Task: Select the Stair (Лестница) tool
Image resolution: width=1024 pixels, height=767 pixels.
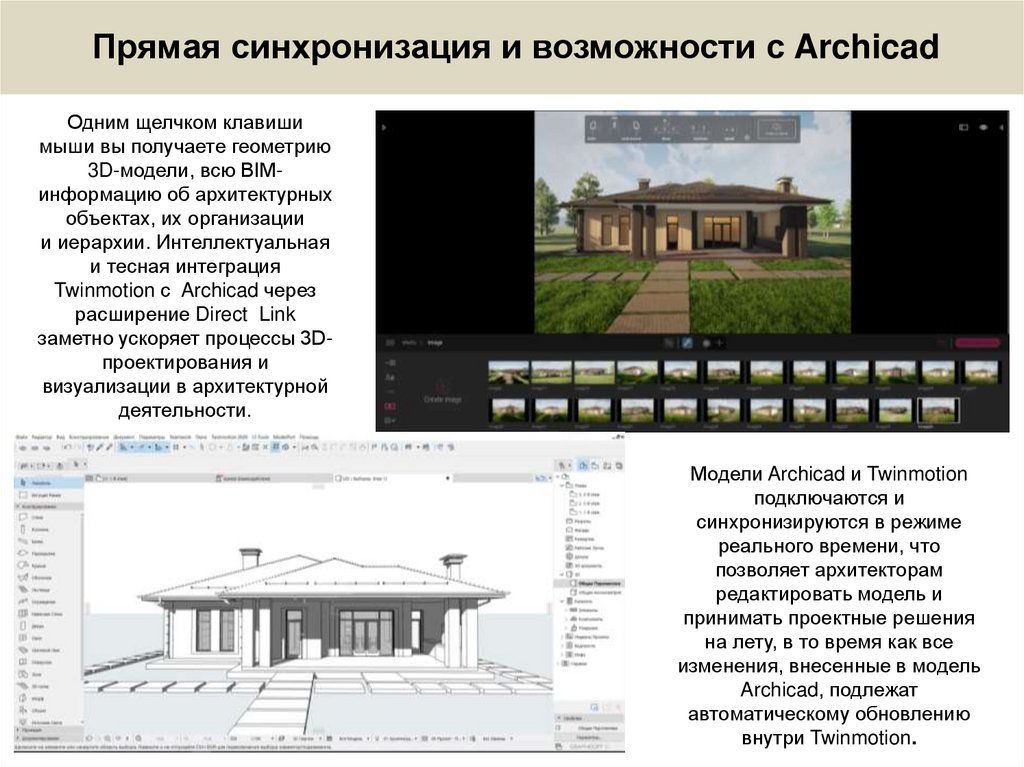Action: [49, 590]
